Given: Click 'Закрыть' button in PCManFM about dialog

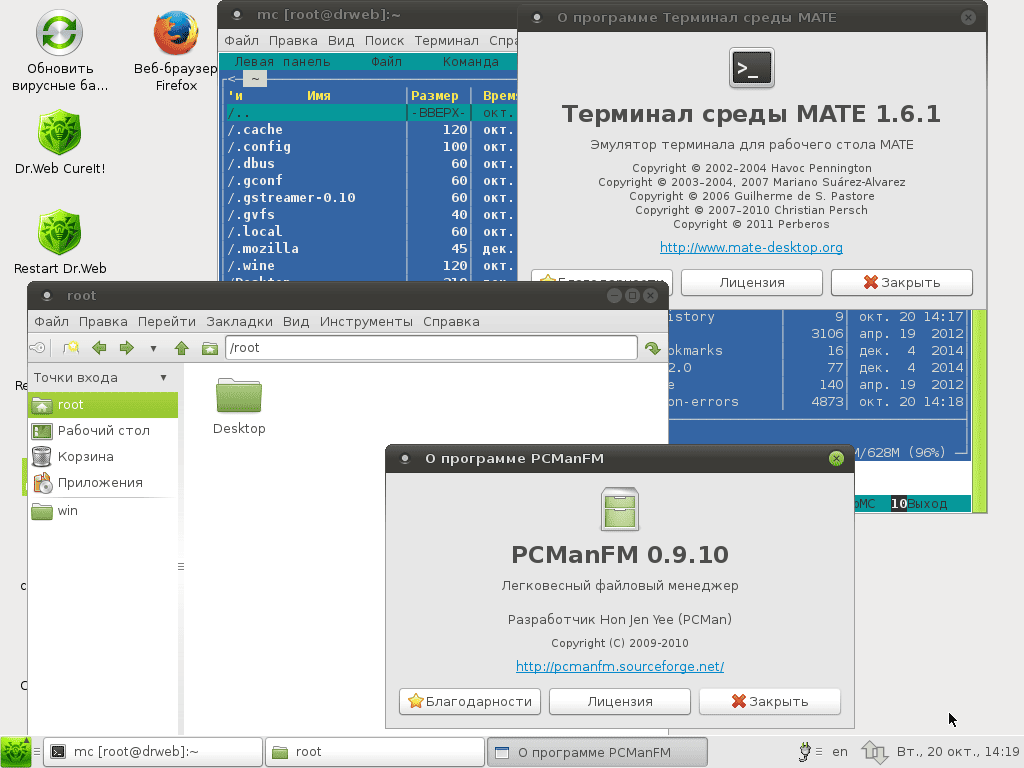Looking at the screenshot, I should click(770, 701).
